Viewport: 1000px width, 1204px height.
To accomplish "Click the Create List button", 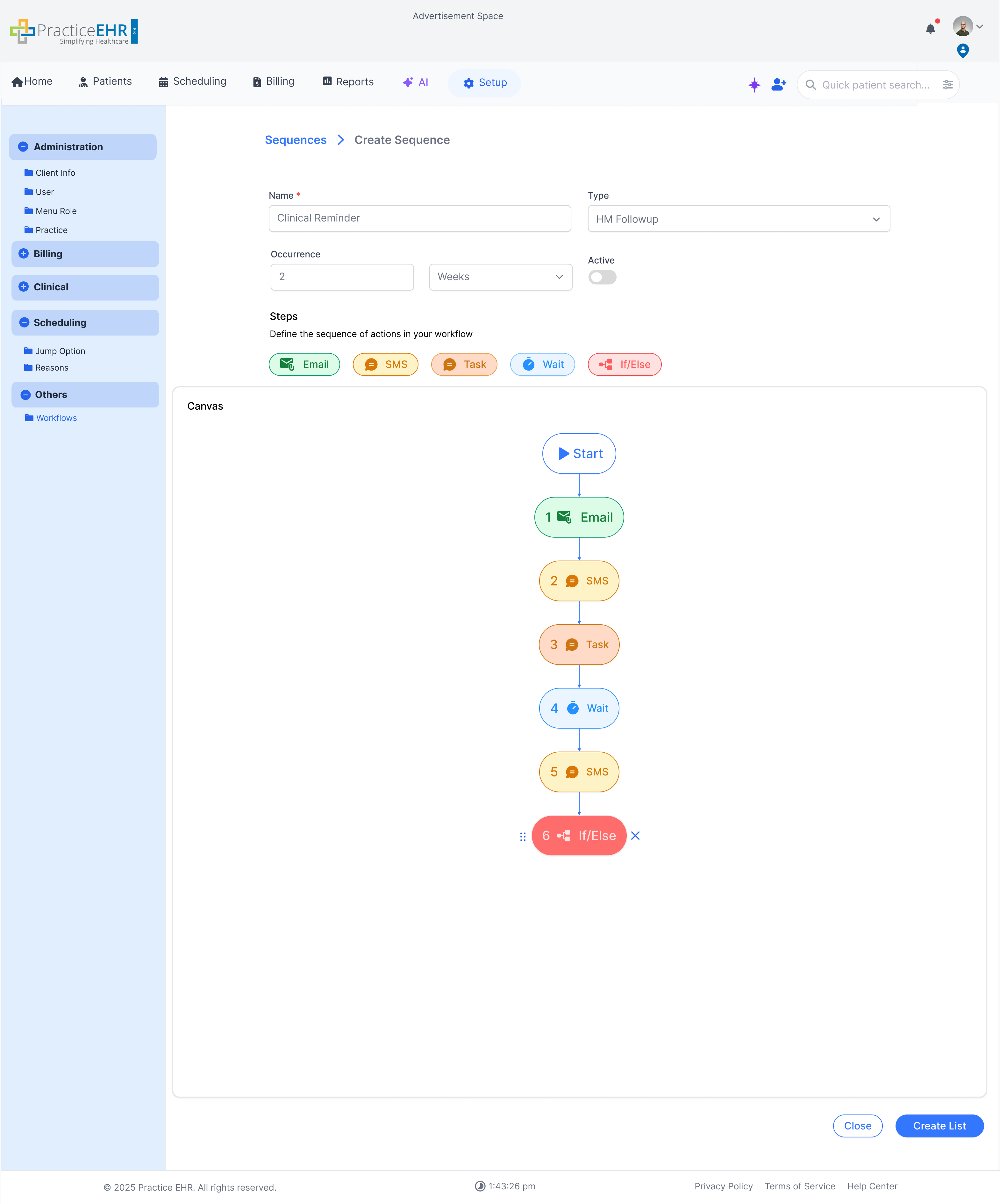I will click(x=939, y=1125).
